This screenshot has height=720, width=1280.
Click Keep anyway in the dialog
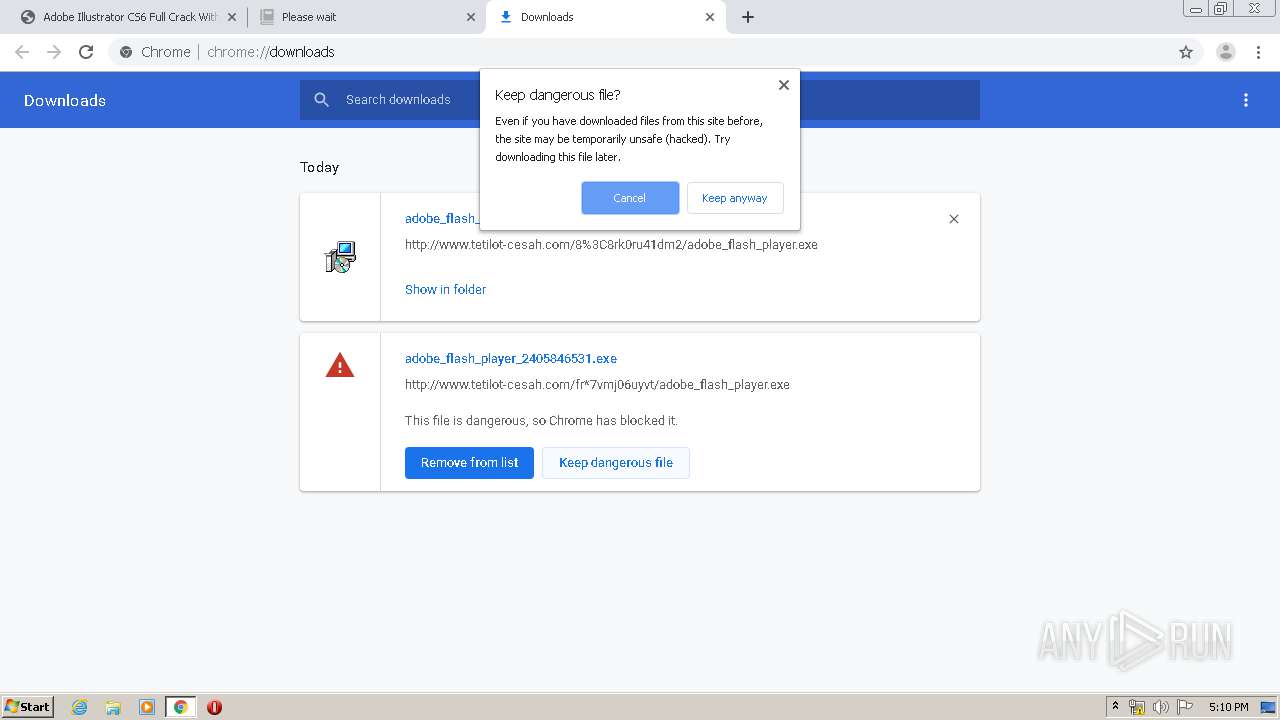coord(735,198)
